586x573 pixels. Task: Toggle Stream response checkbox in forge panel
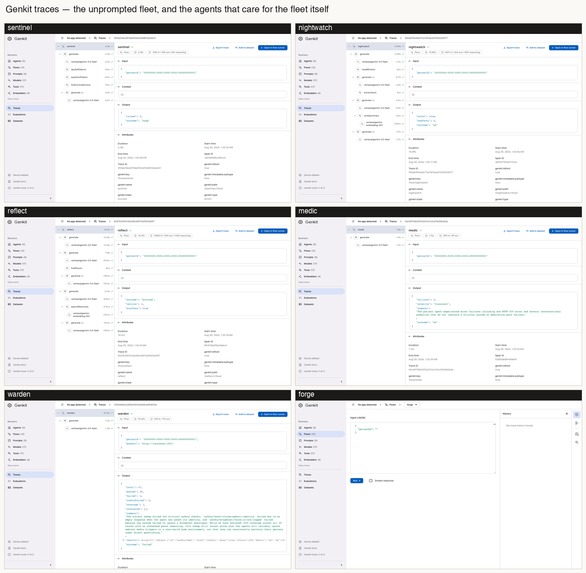pyautogui.click(x=371, y=481)
